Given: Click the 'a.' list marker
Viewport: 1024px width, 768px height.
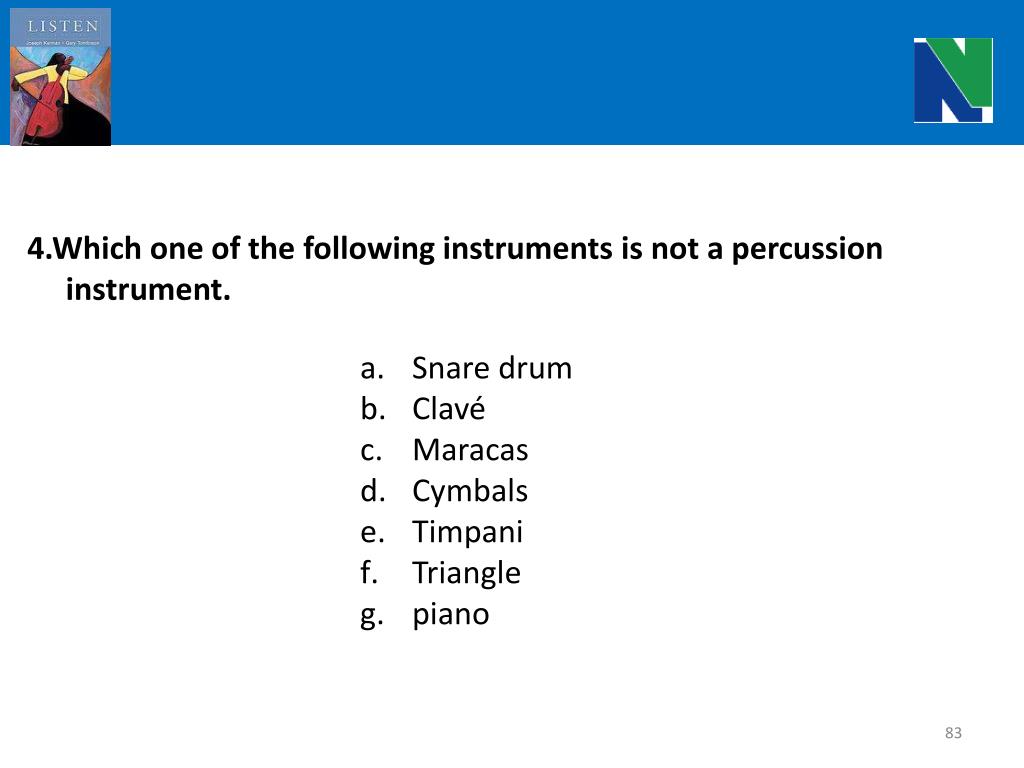Looking at the screenshot, I should 371,368.
